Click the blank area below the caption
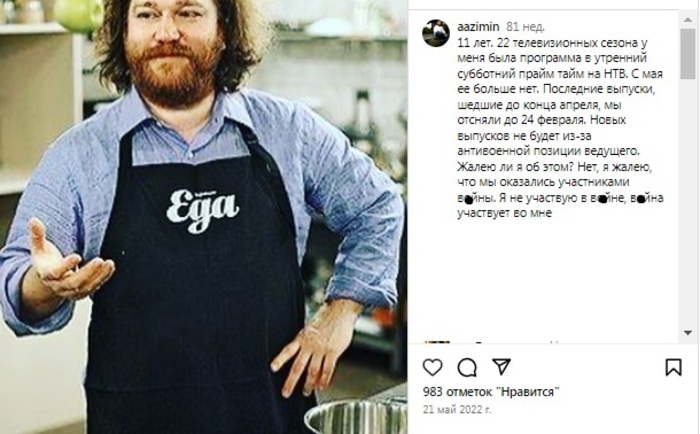 point(545,279)
